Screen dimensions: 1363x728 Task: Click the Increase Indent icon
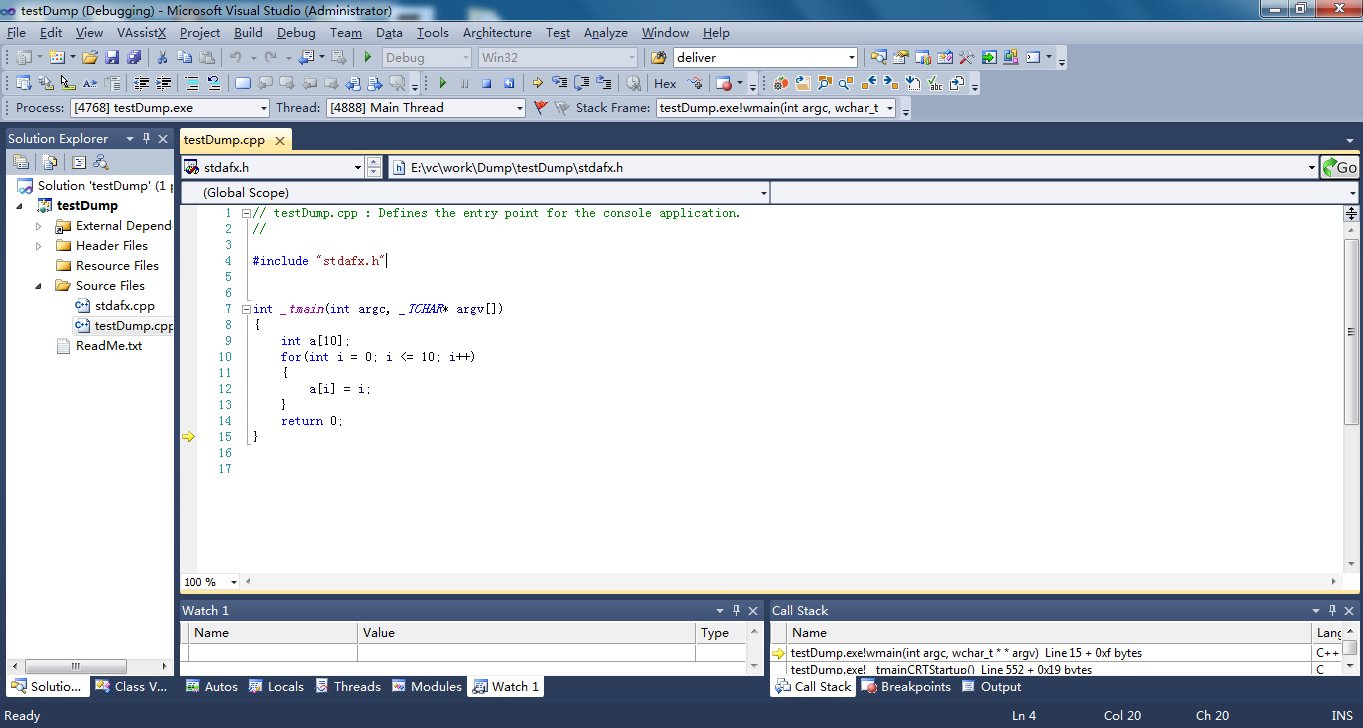click(163, 83)
